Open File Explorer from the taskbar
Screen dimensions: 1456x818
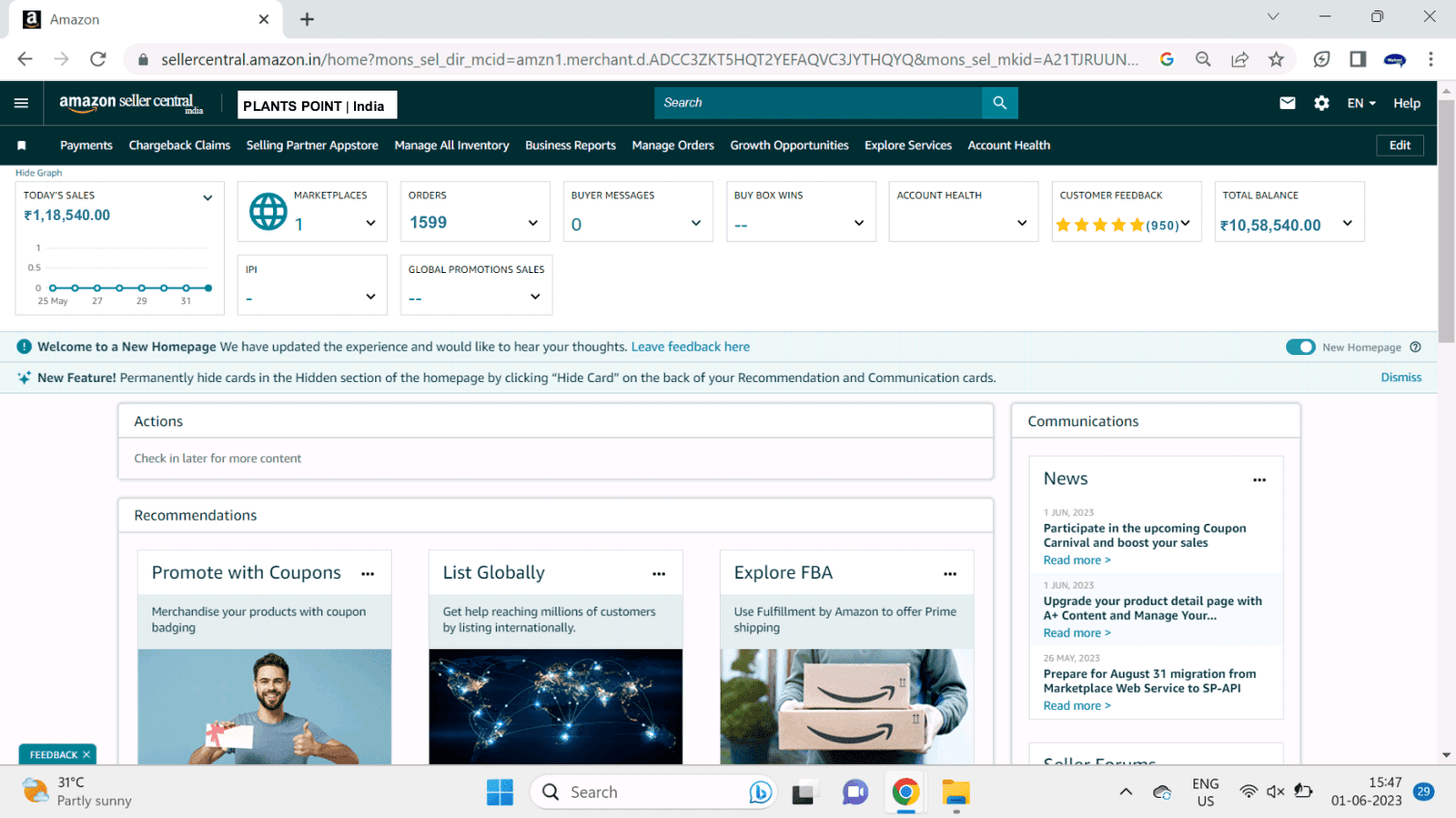click(x=955, y=793)
